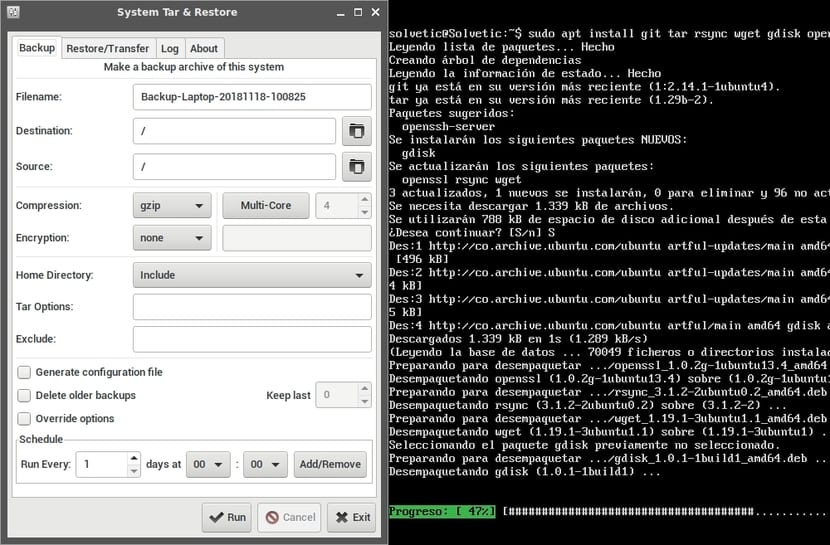Click the Run button

[x=227, y=517]
